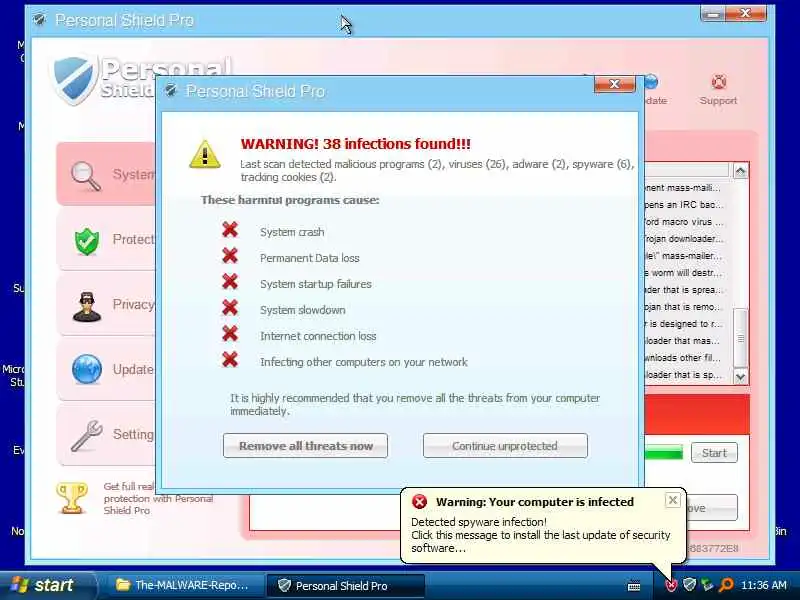This screenshot has width=800, height=600.
Task: Click the keyboard tray icon
Action: [634, 586]
